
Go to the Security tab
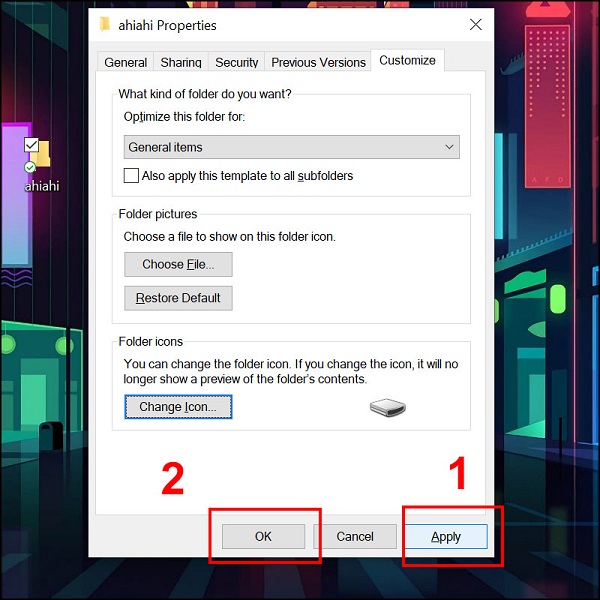coord(236,62)
